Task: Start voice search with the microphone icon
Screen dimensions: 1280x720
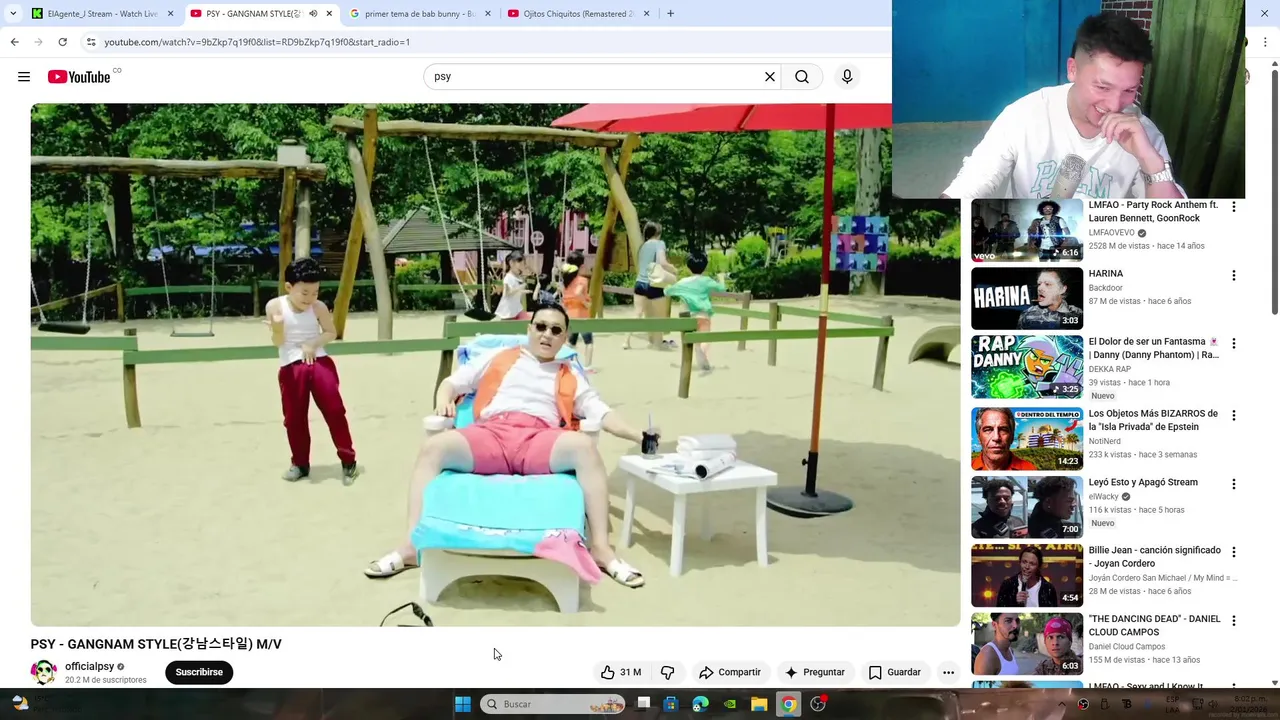Action: pos(847,77)
